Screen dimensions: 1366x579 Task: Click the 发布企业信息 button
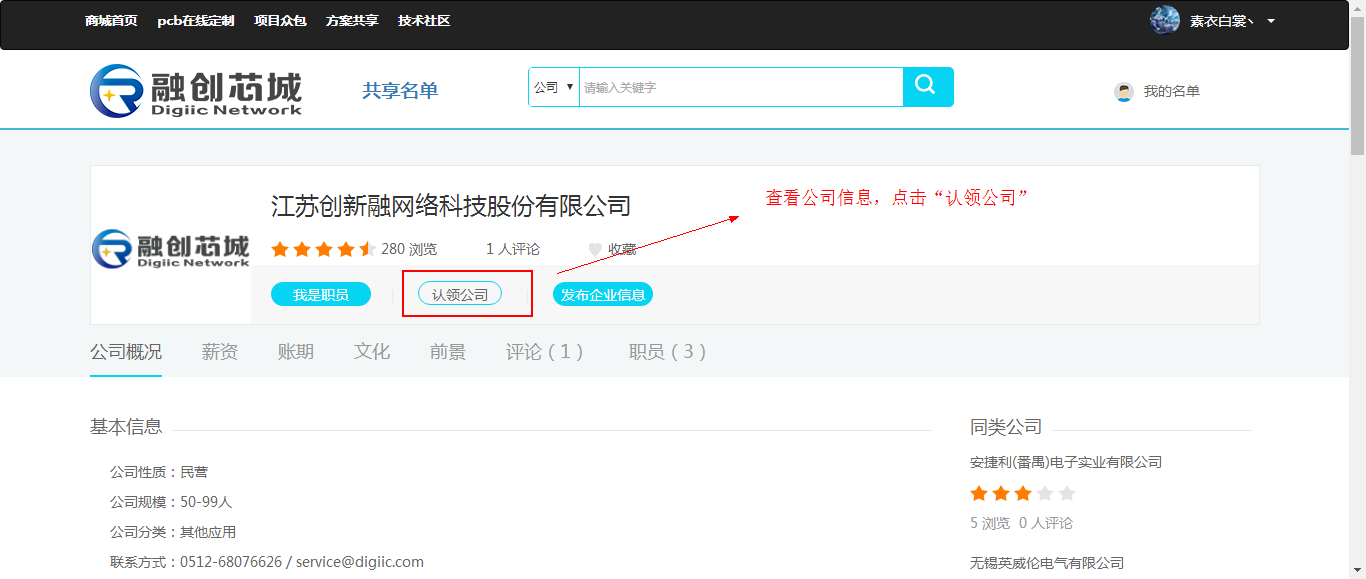(603, 294)
